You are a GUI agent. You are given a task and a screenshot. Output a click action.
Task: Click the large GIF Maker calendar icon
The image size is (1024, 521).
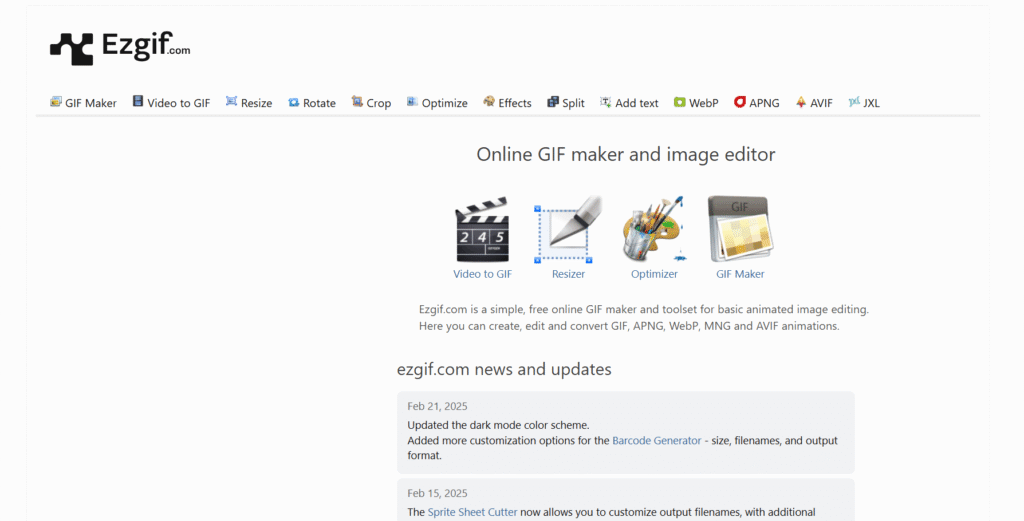coord(740,230)
